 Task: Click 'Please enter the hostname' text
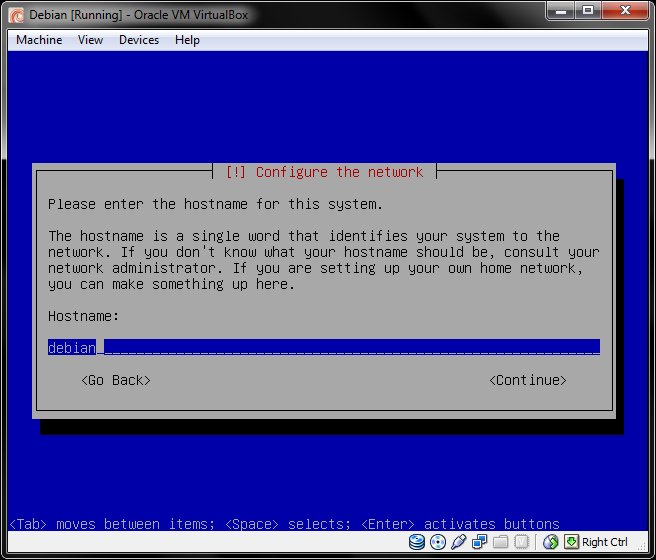(x=215, y=204)
